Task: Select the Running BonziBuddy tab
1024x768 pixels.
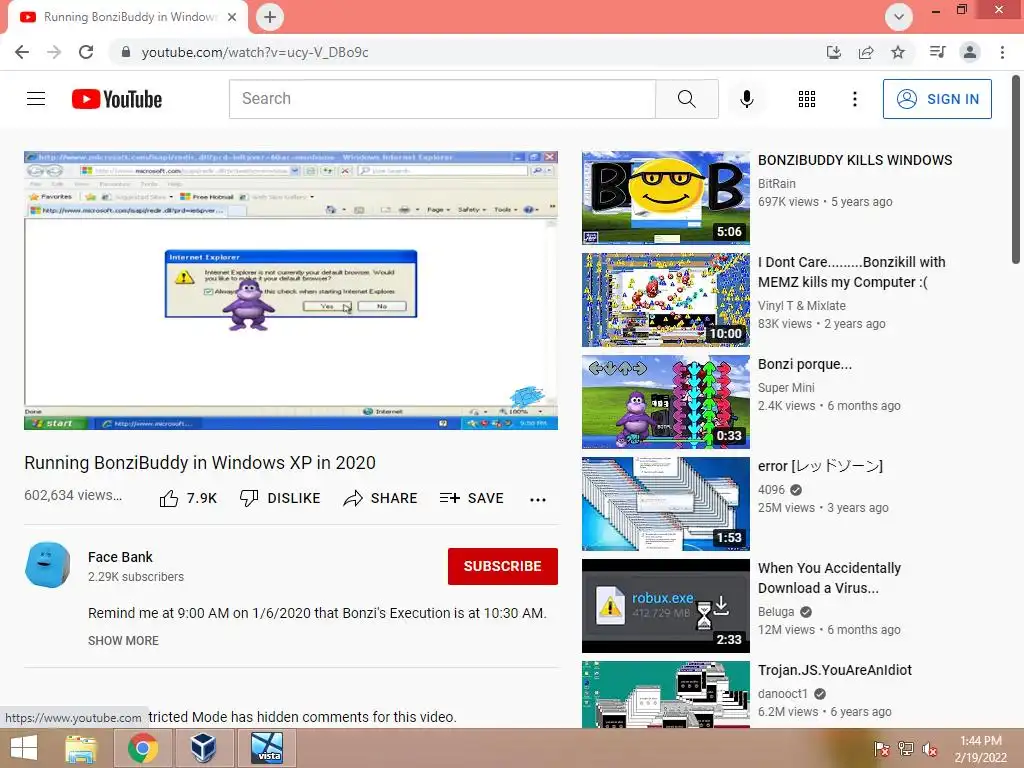Action: (x=128, y=17)
